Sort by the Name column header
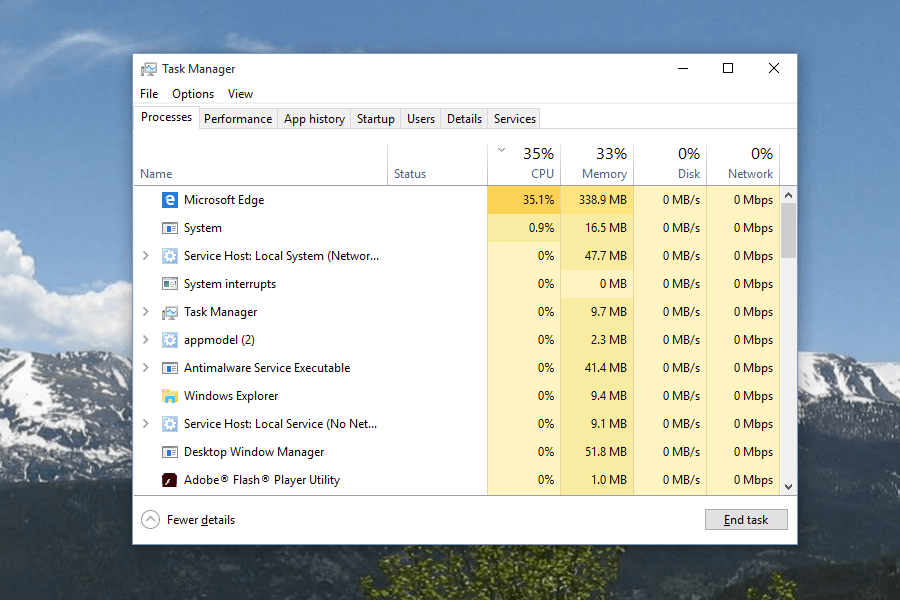The width and height of the screenshot is (900, 600). [261, 165]
